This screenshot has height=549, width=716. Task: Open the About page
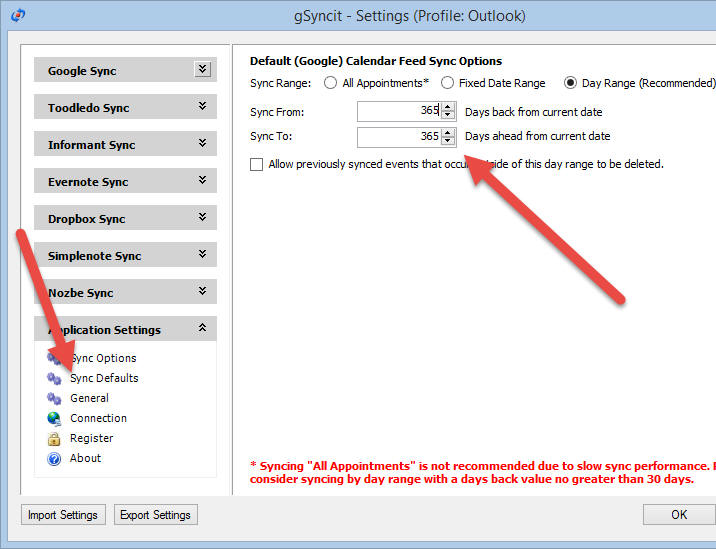tap(85, 459)
